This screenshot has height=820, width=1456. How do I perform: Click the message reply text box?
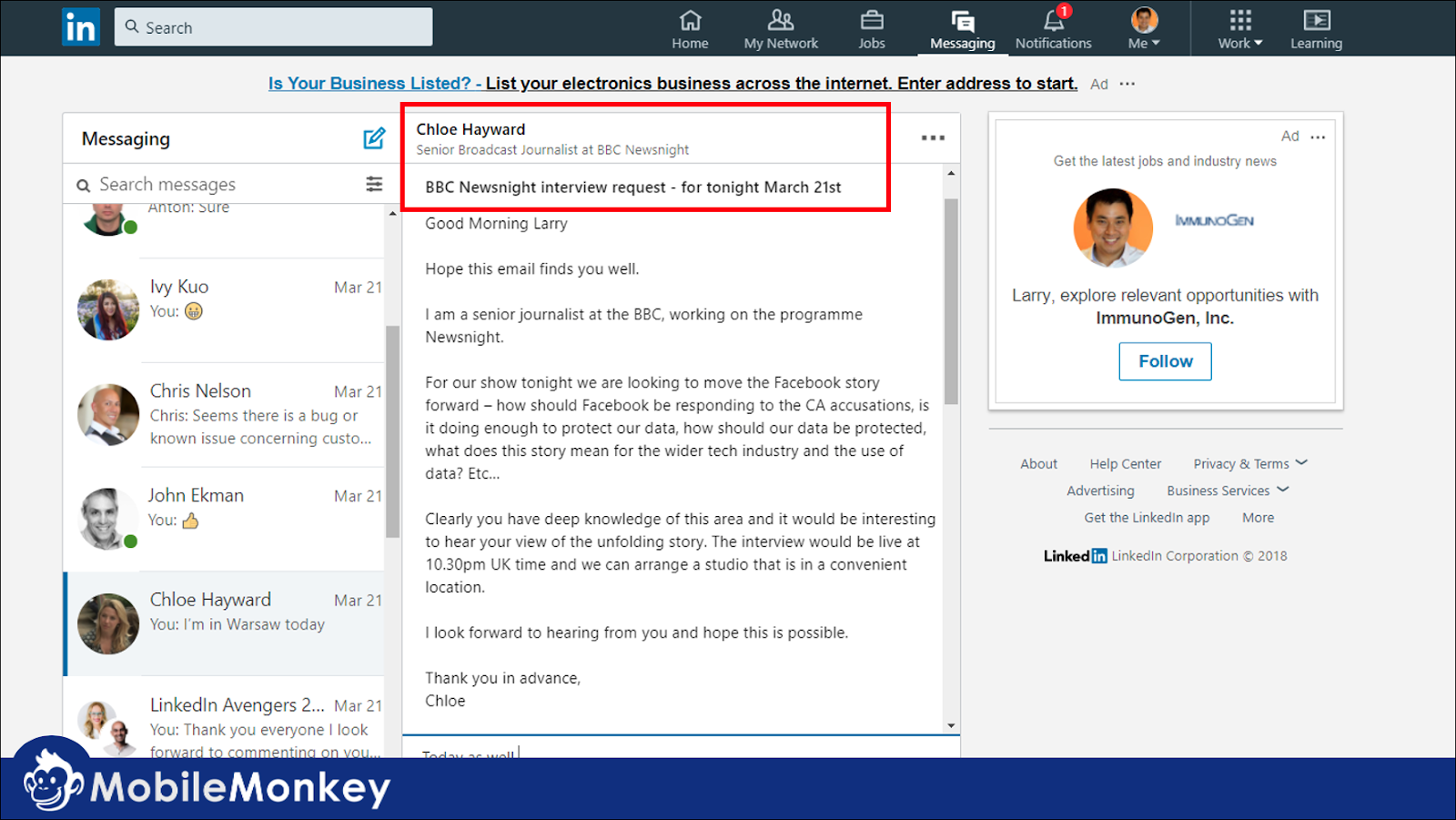[681, 748]
